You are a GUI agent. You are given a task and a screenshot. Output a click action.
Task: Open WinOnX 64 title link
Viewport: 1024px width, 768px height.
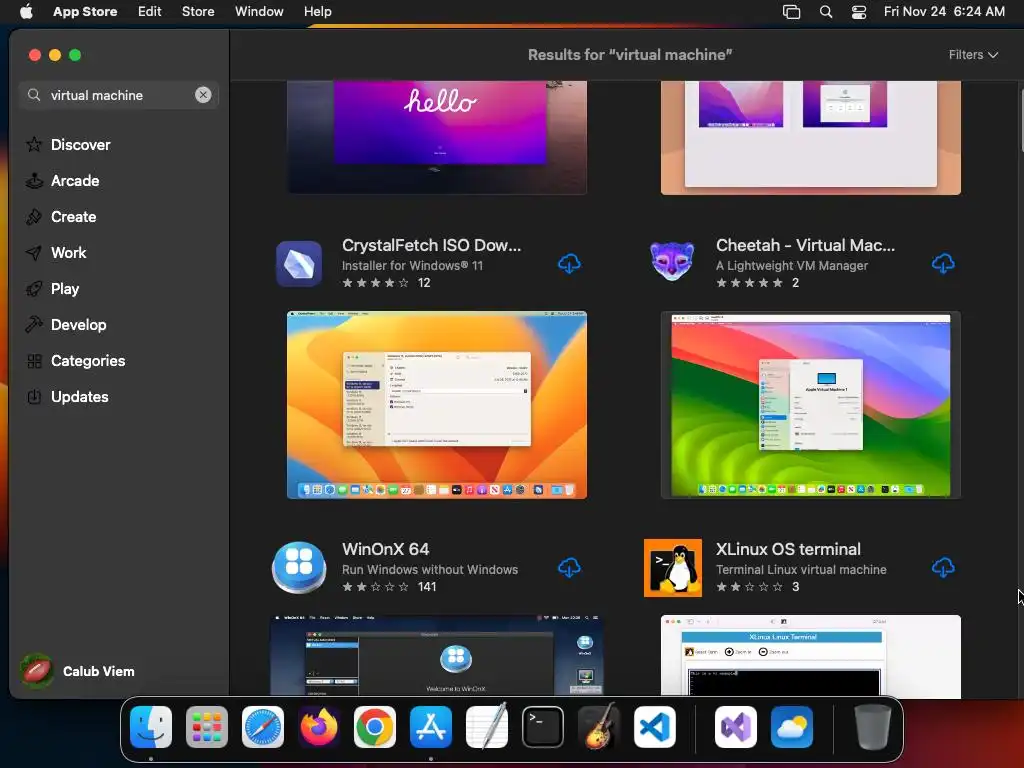[x=385, y=549]
